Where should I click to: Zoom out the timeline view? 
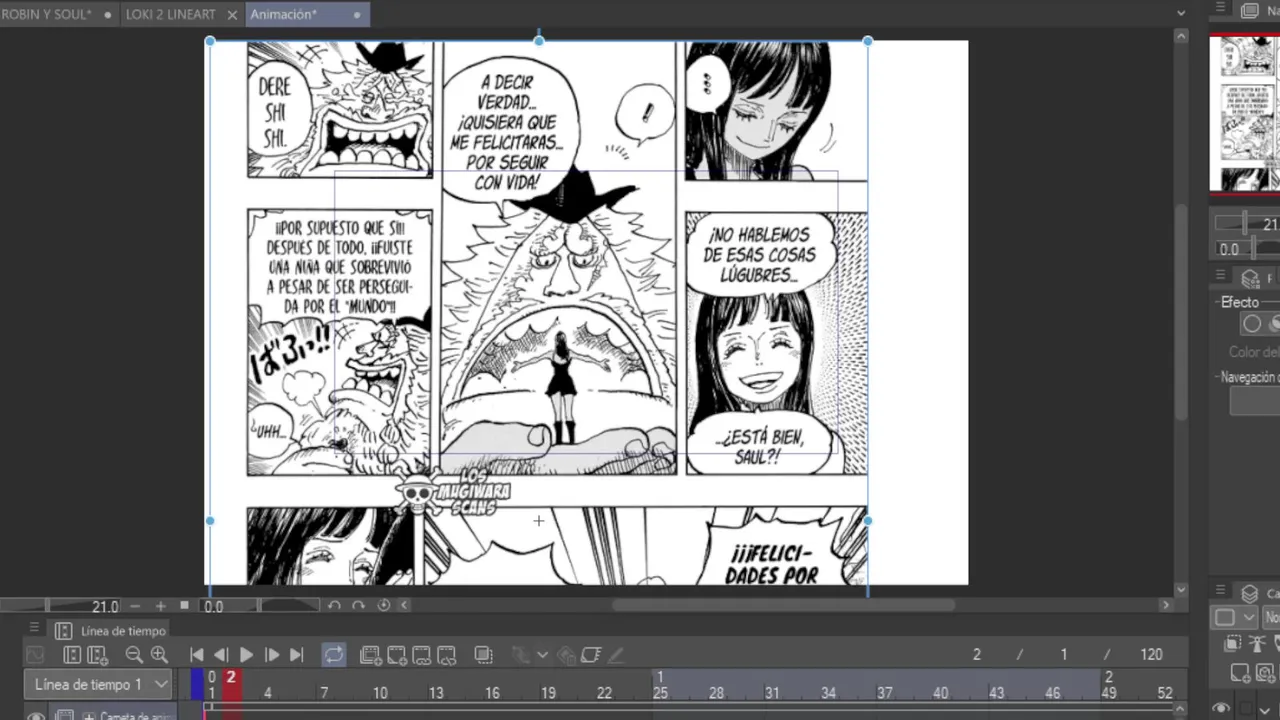134,655
